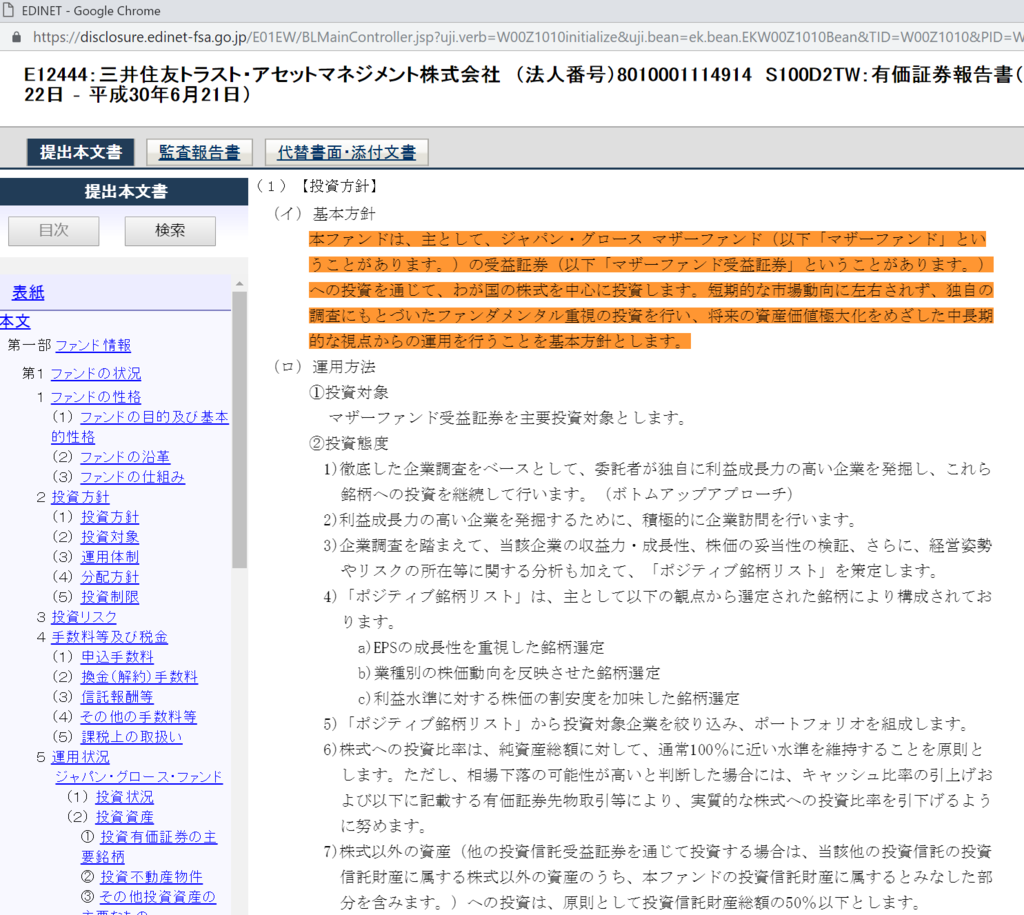
Task: Open the 投資制限 link
Action: coord(110,596)
